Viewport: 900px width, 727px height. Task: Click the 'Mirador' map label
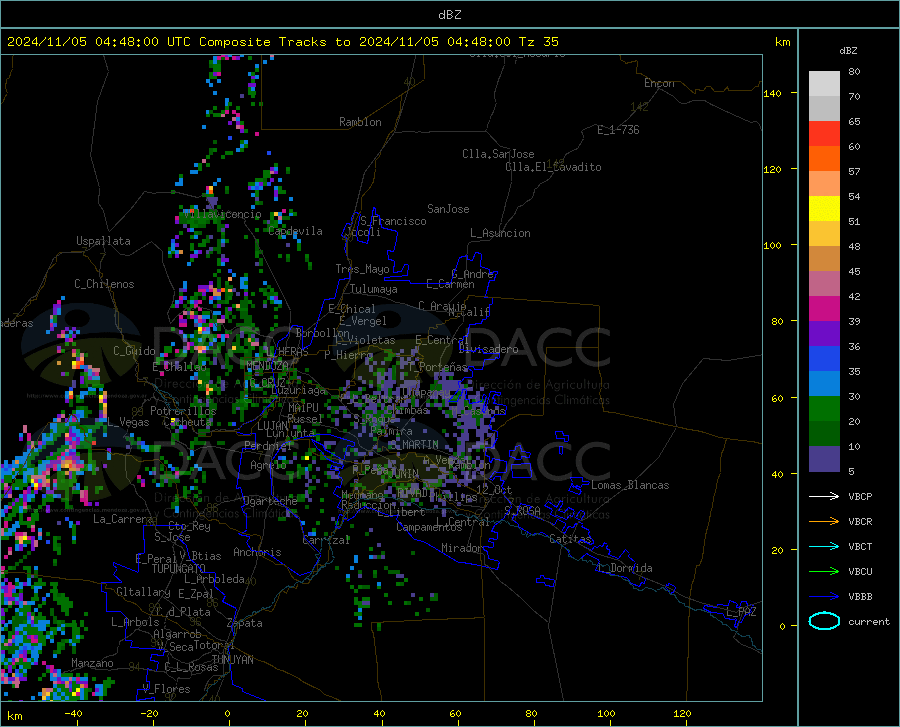point(462,548)
